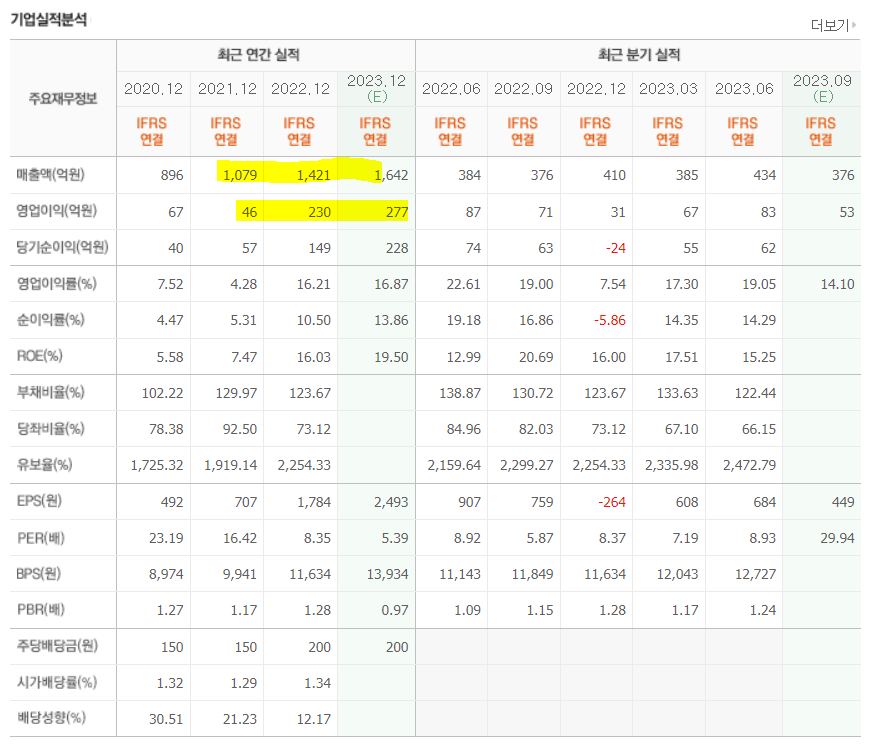Click the highlighted 230 operating profit value

[320, 212]
